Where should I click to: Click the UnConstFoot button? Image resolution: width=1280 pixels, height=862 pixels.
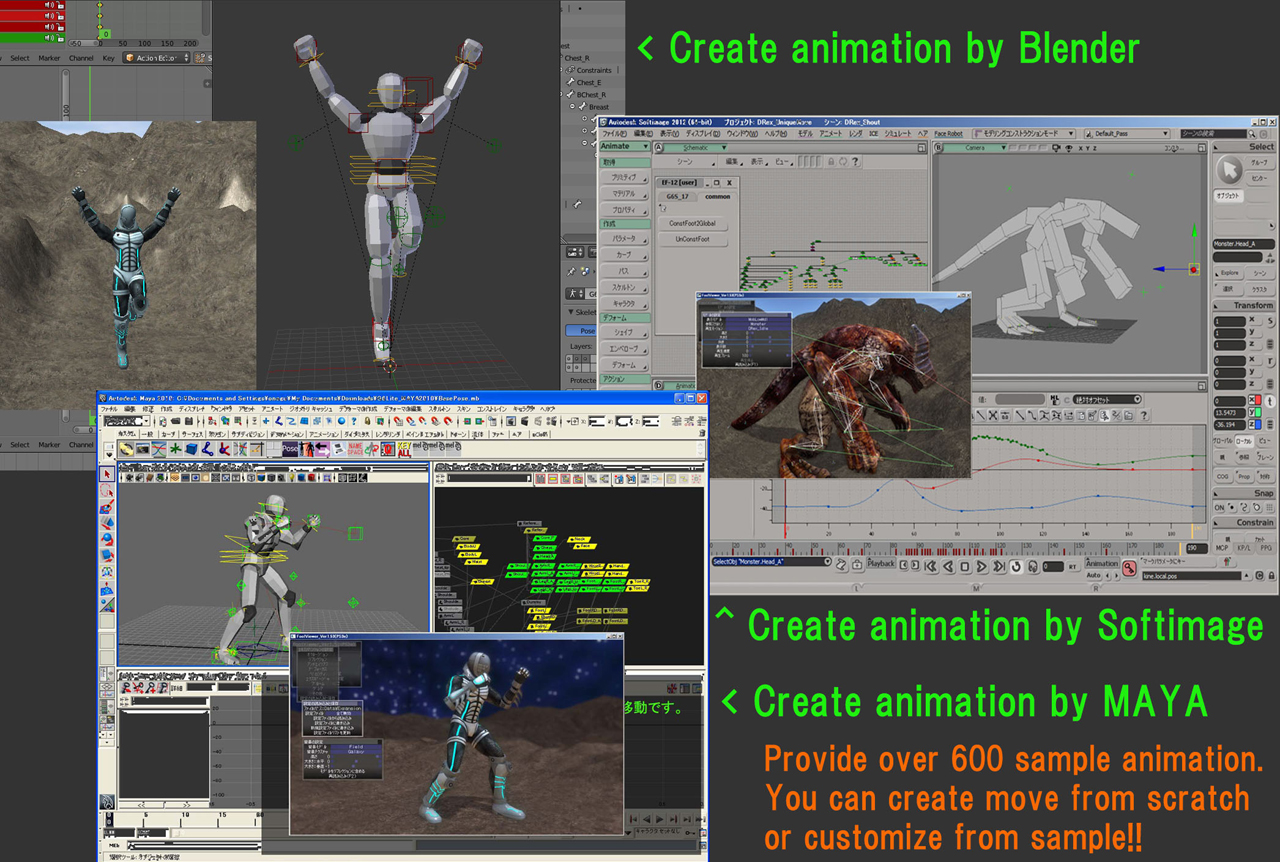[692, 241]
